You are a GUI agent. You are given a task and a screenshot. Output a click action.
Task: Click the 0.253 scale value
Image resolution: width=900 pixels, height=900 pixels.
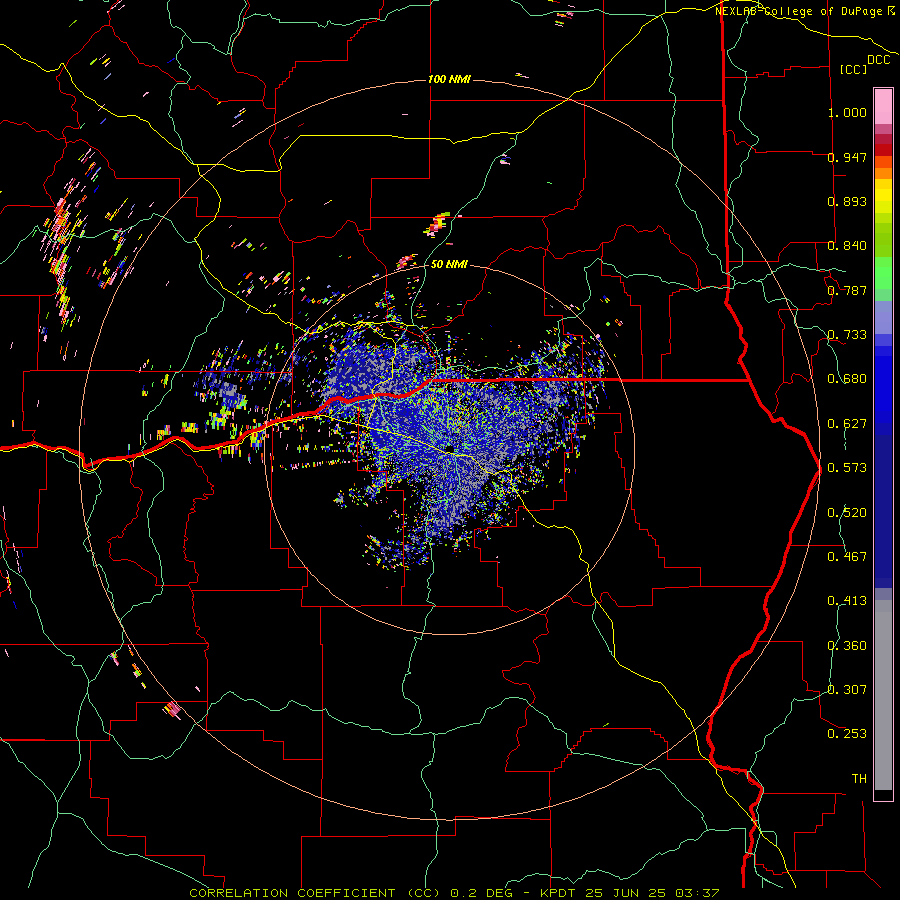click(847, 734)
